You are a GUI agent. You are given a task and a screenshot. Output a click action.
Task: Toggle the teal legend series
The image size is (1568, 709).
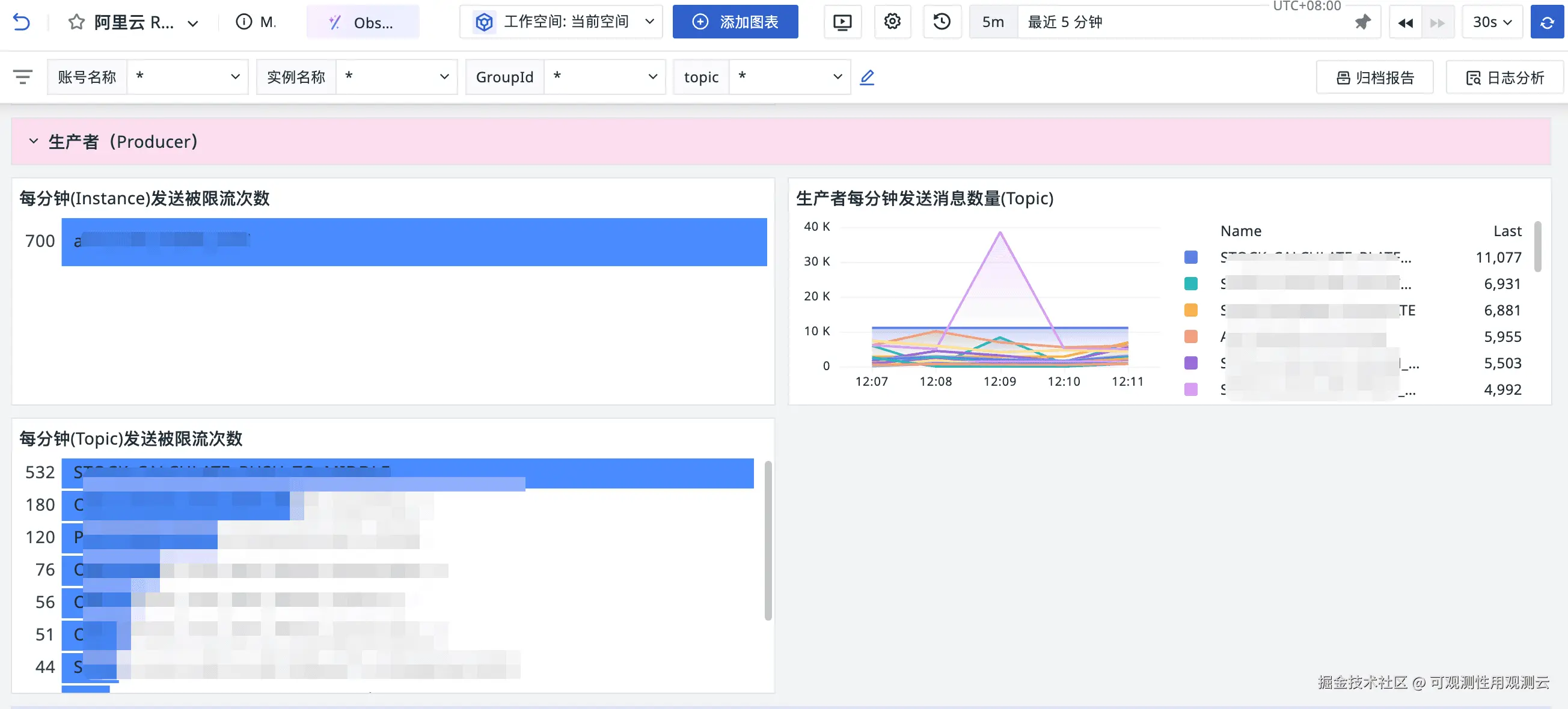point(1190,284)
